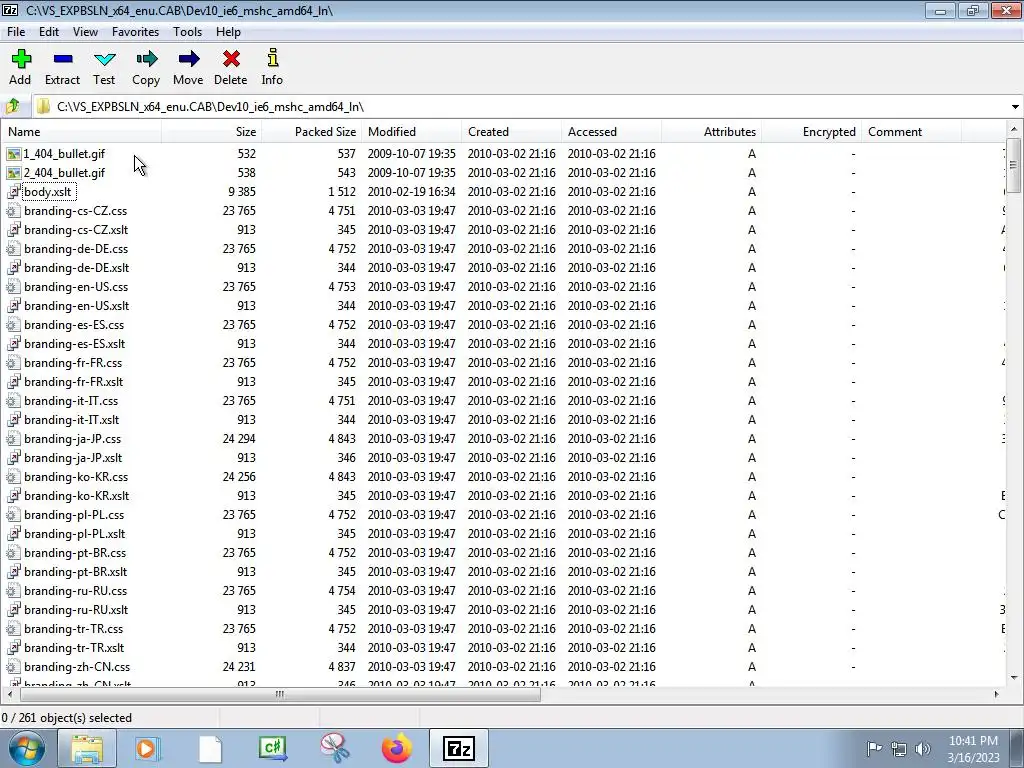The image size is (1024, 768).
Task: Go up one folder level icon
Action: 13,106
